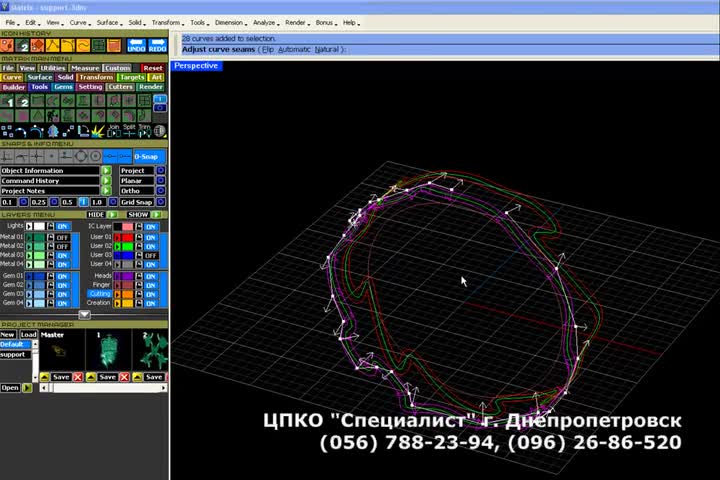Select the Join tool icon
The width and height of the screenshot is (720, 480).
(x=113, y=131)
